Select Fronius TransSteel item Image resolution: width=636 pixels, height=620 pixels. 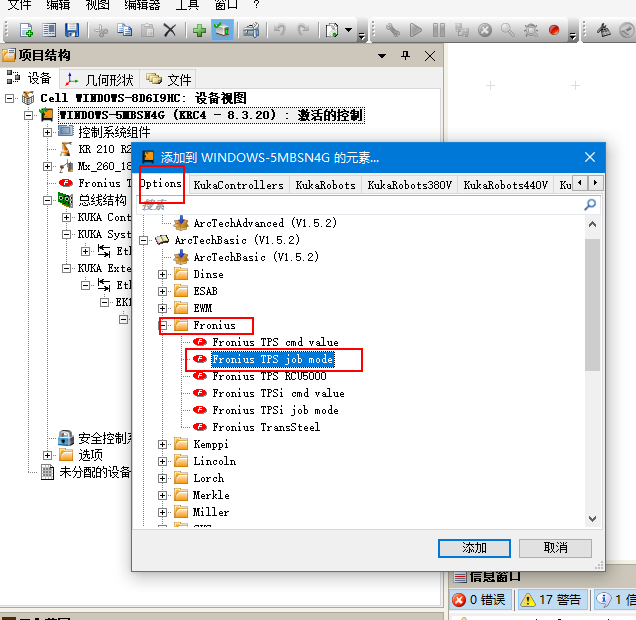point(266,427)
